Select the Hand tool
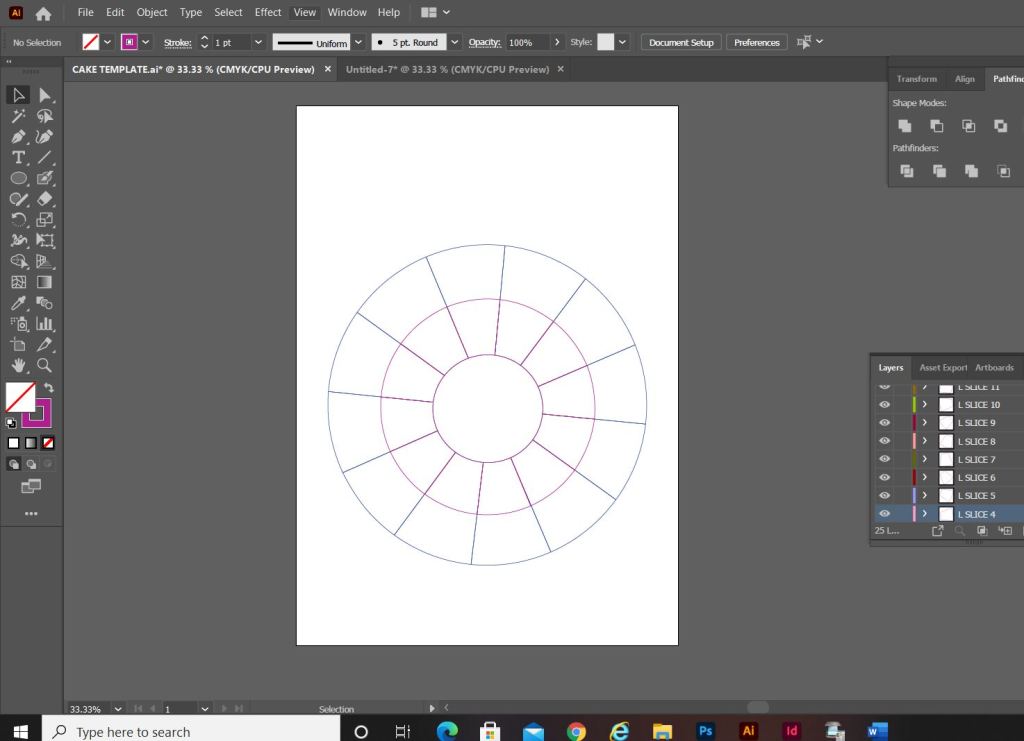 pos(18,366)
